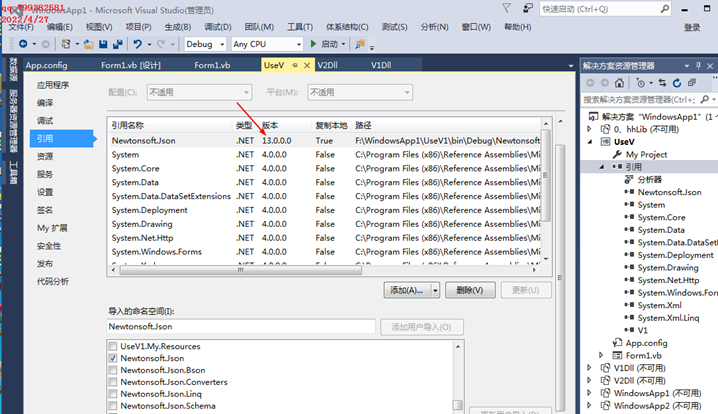Click the find-in-files toolbar icon
The height and width of the screenshot is (414, 718).
point(360,44)
